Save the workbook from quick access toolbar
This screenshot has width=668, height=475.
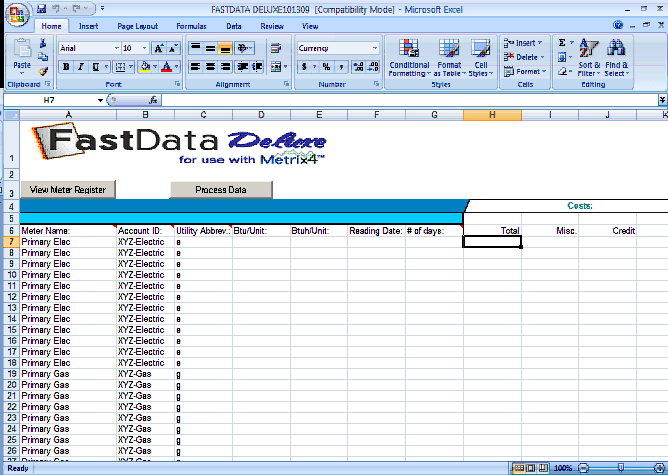coord(41,9)
